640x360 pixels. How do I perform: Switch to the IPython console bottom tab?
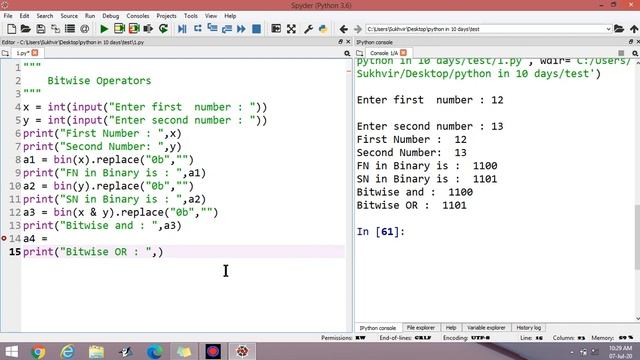pos(378,328)
